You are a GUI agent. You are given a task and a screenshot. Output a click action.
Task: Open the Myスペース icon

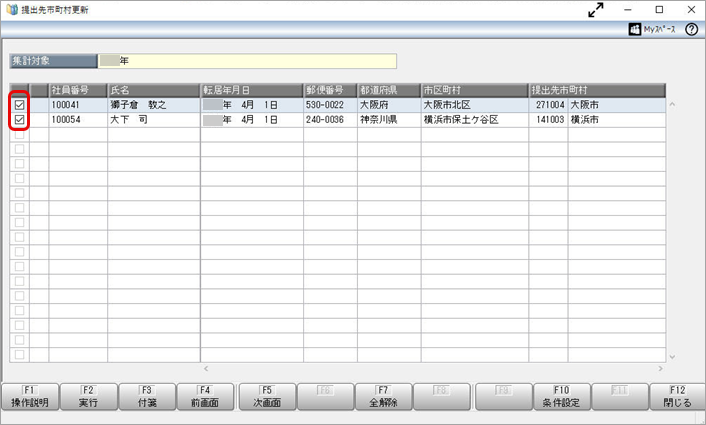634,30
